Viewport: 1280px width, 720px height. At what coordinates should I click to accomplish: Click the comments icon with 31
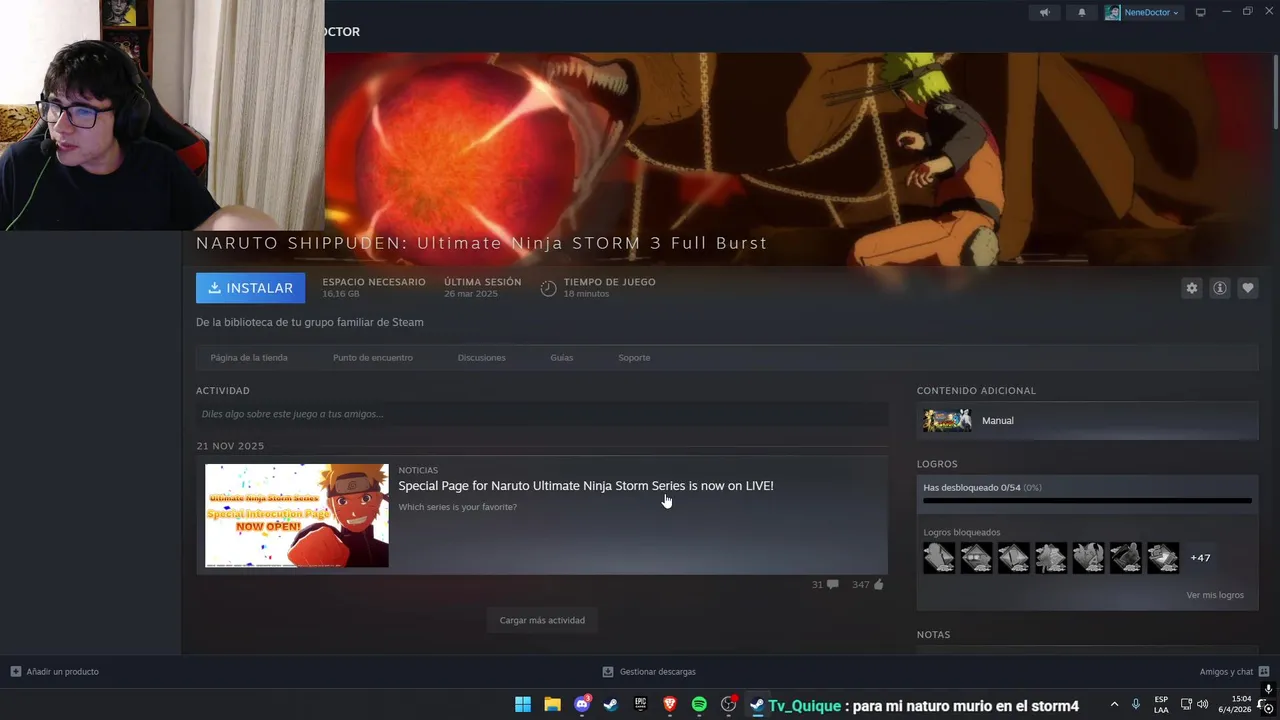832,584
